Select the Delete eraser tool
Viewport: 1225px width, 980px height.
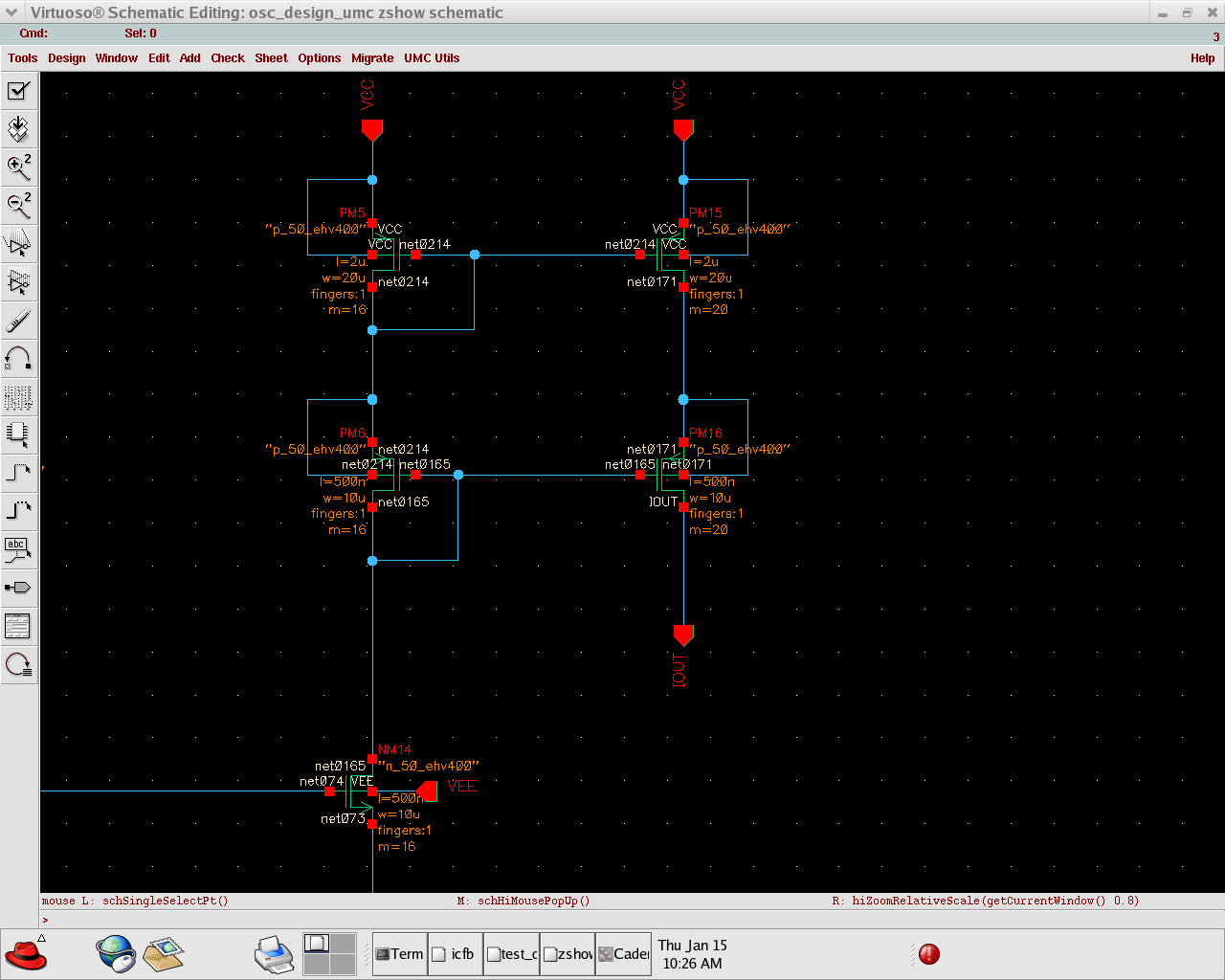(x=18, y=321)
